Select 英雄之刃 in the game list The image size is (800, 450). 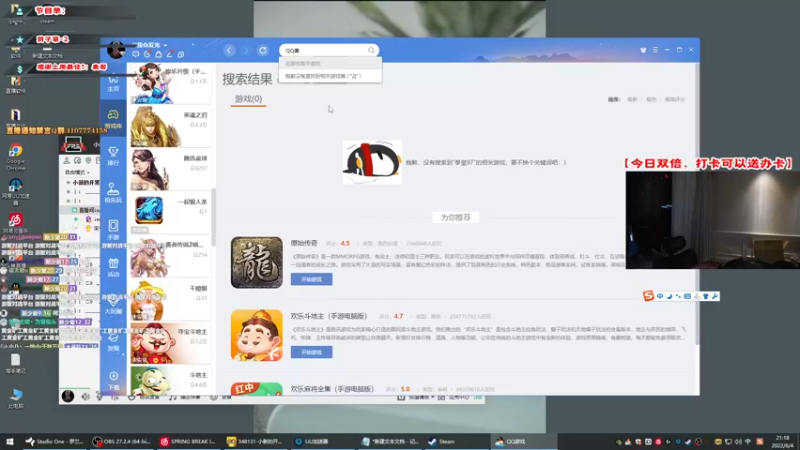[170, 127]
